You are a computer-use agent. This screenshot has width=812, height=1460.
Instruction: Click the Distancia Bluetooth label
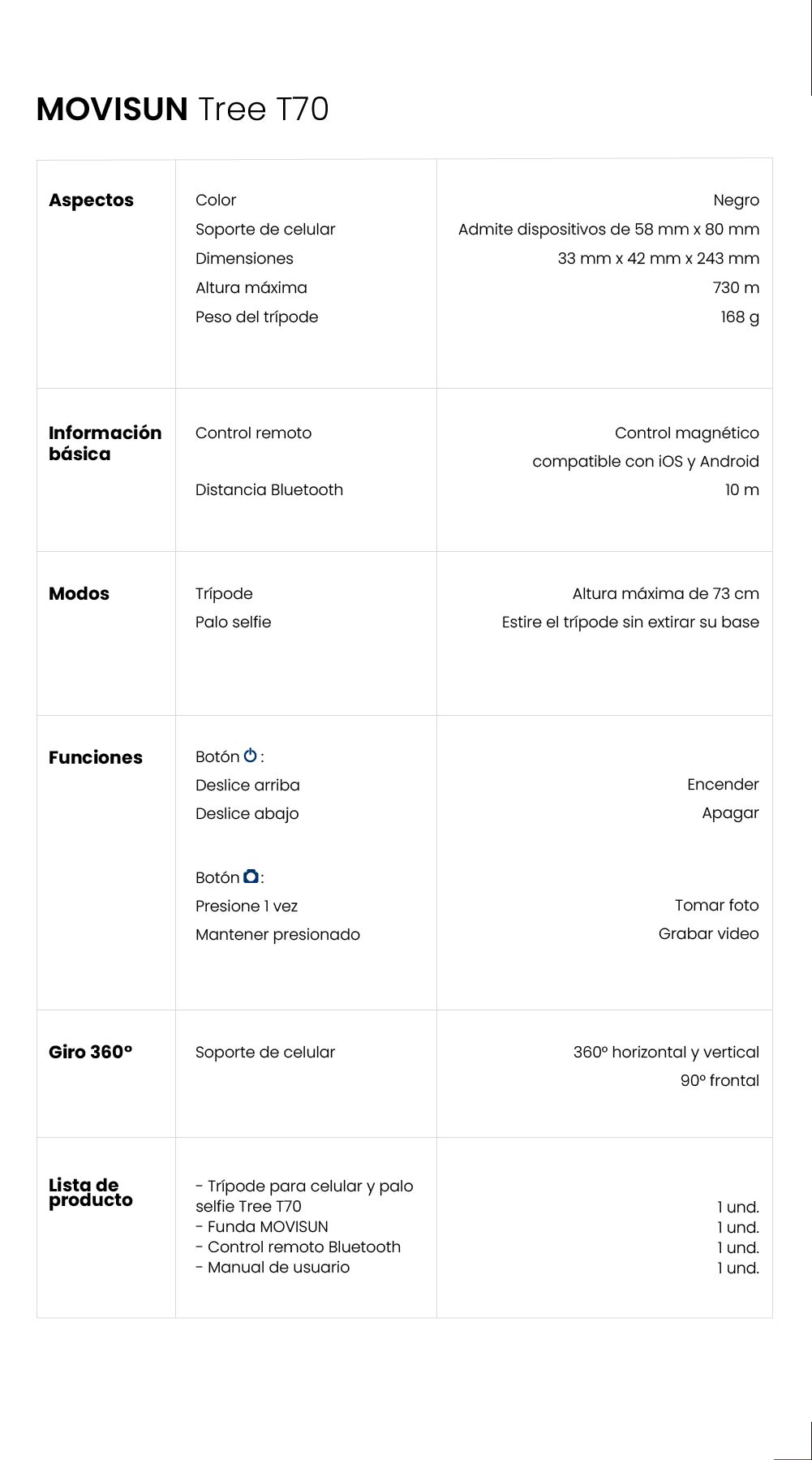(x=269, y=489)
